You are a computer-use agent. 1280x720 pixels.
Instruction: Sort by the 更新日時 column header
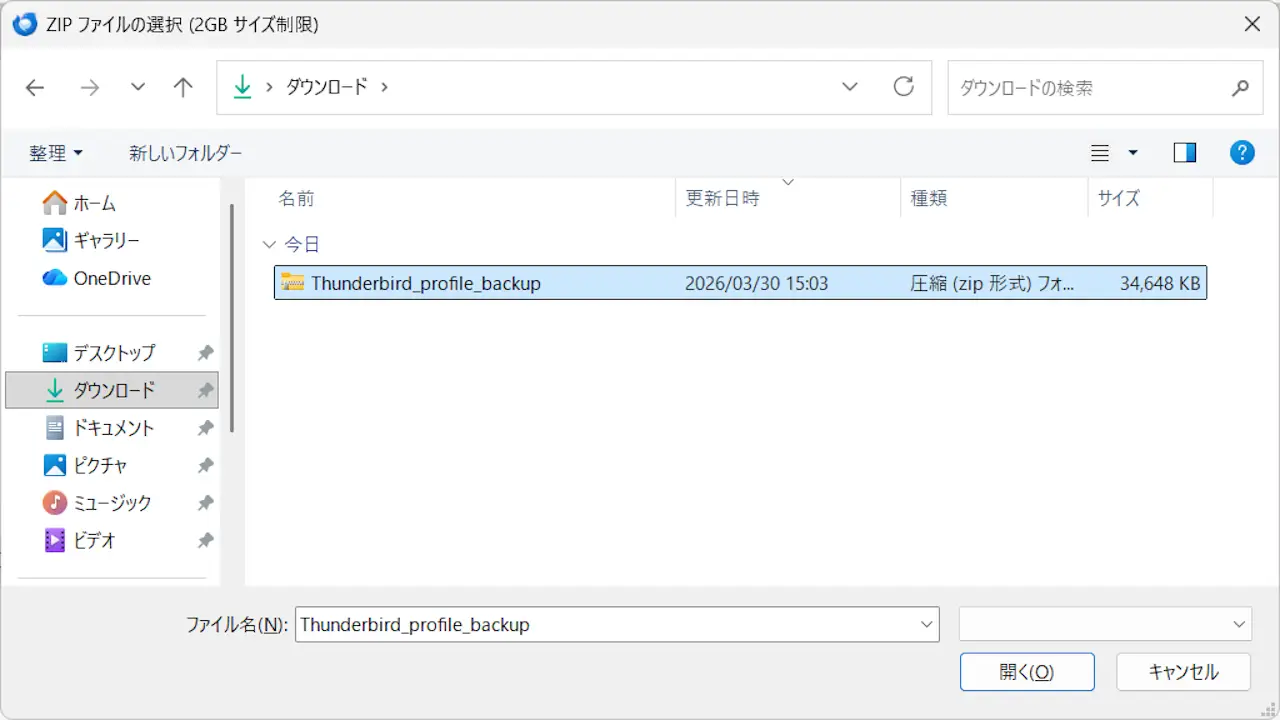(x=722, y=198)
